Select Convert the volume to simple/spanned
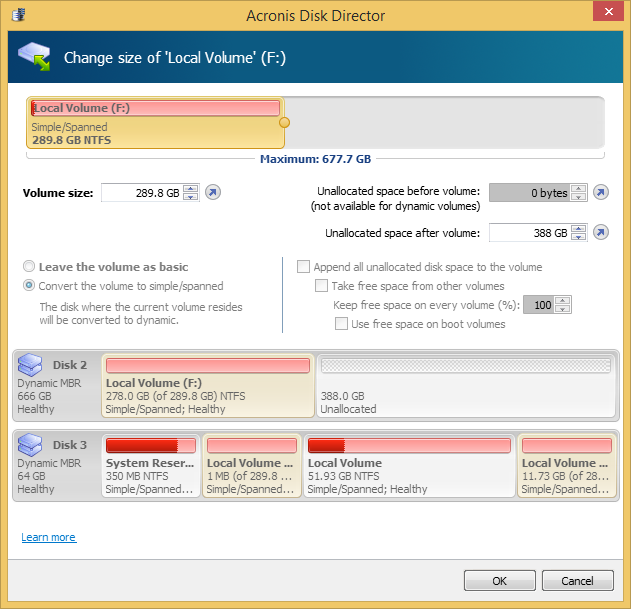The height and width of the screenshot is (609, 631). [29, 286]
